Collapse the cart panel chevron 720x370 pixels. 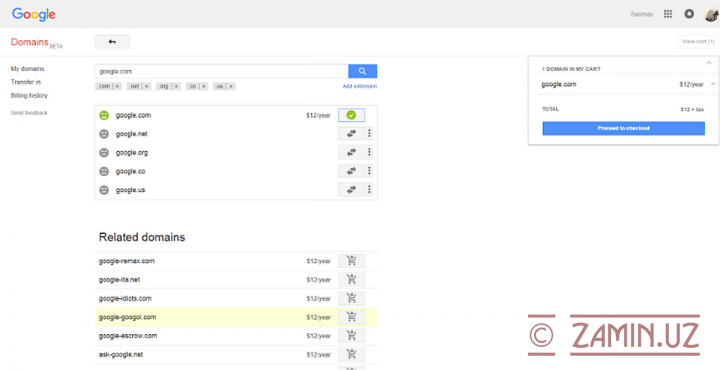click(709, 63)
